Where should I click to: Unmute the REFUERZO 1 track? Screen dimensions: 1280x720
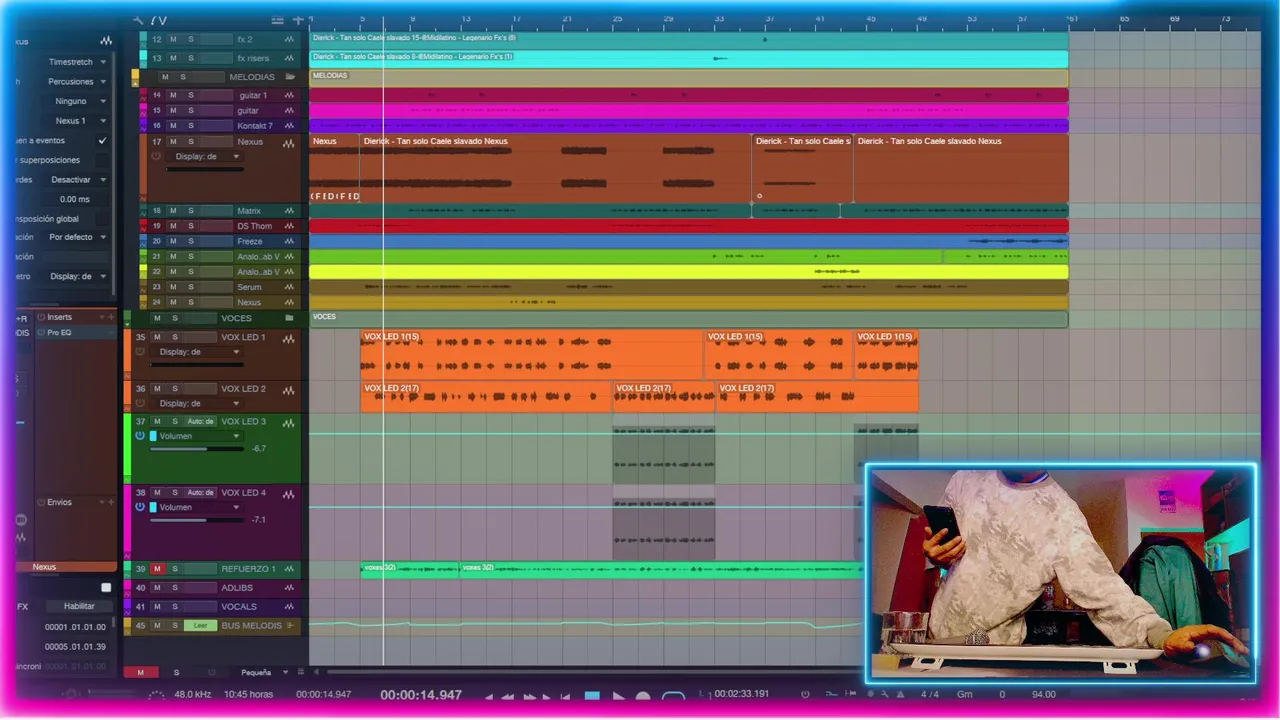point(157,569)
